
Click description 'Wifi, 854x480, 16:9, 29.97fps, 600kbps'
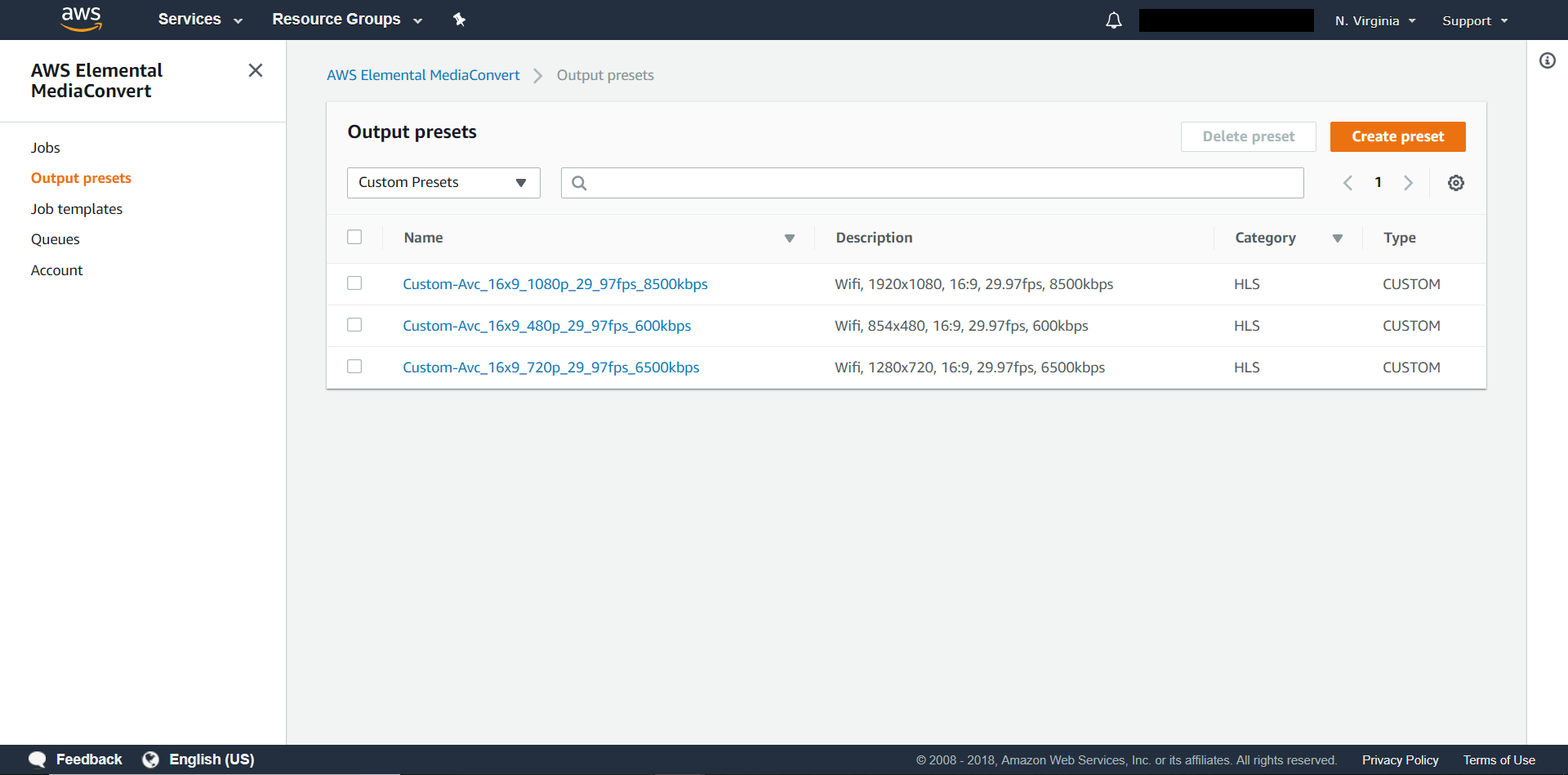[x=962, y=326]
